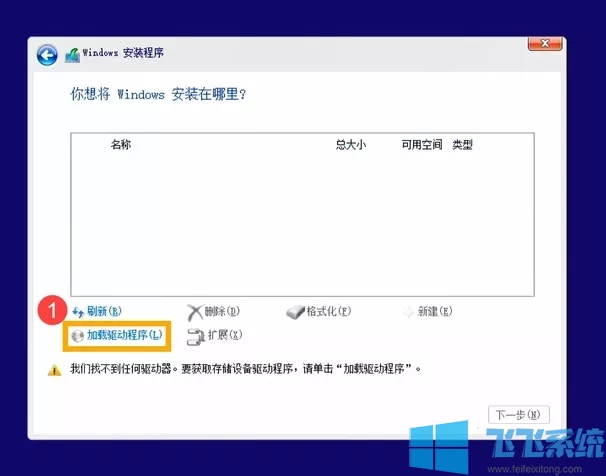Click the extend partition icon

point(195,337)
